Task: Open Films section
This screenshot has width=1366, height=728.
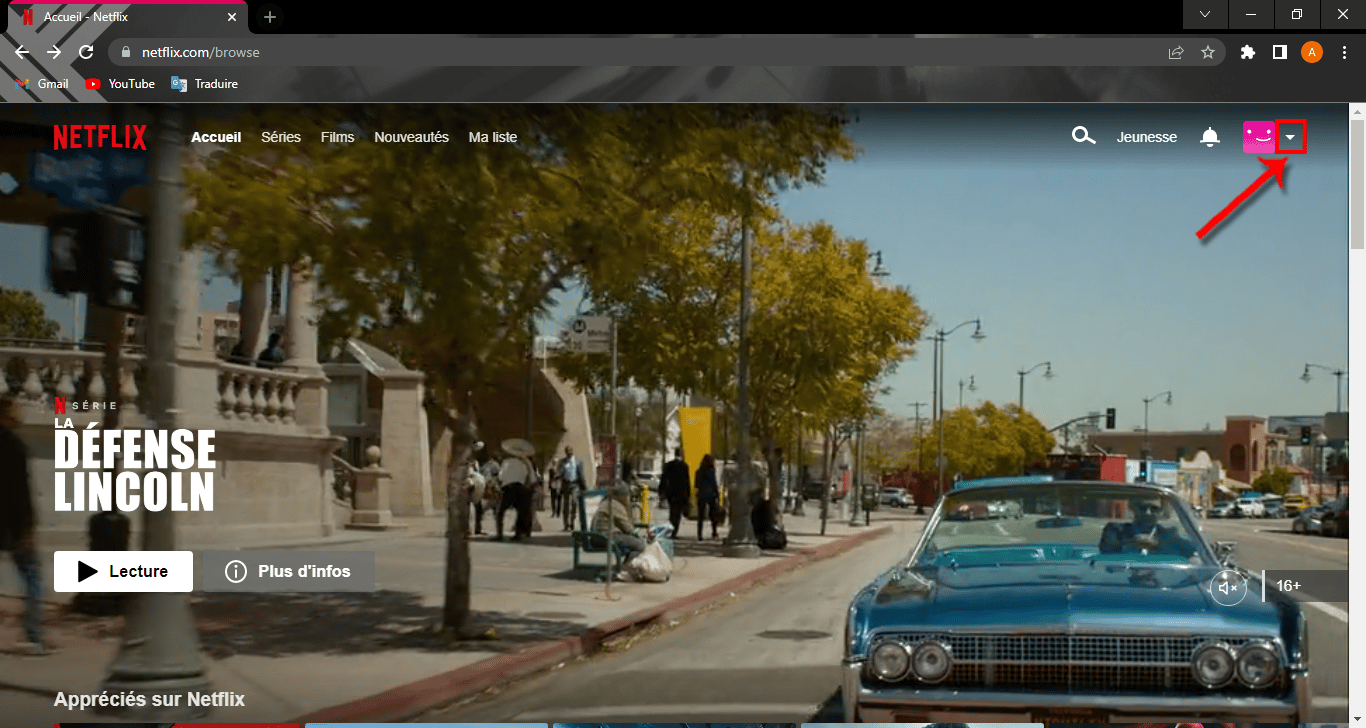Action: pyautogui.click(x=337, y=137)
